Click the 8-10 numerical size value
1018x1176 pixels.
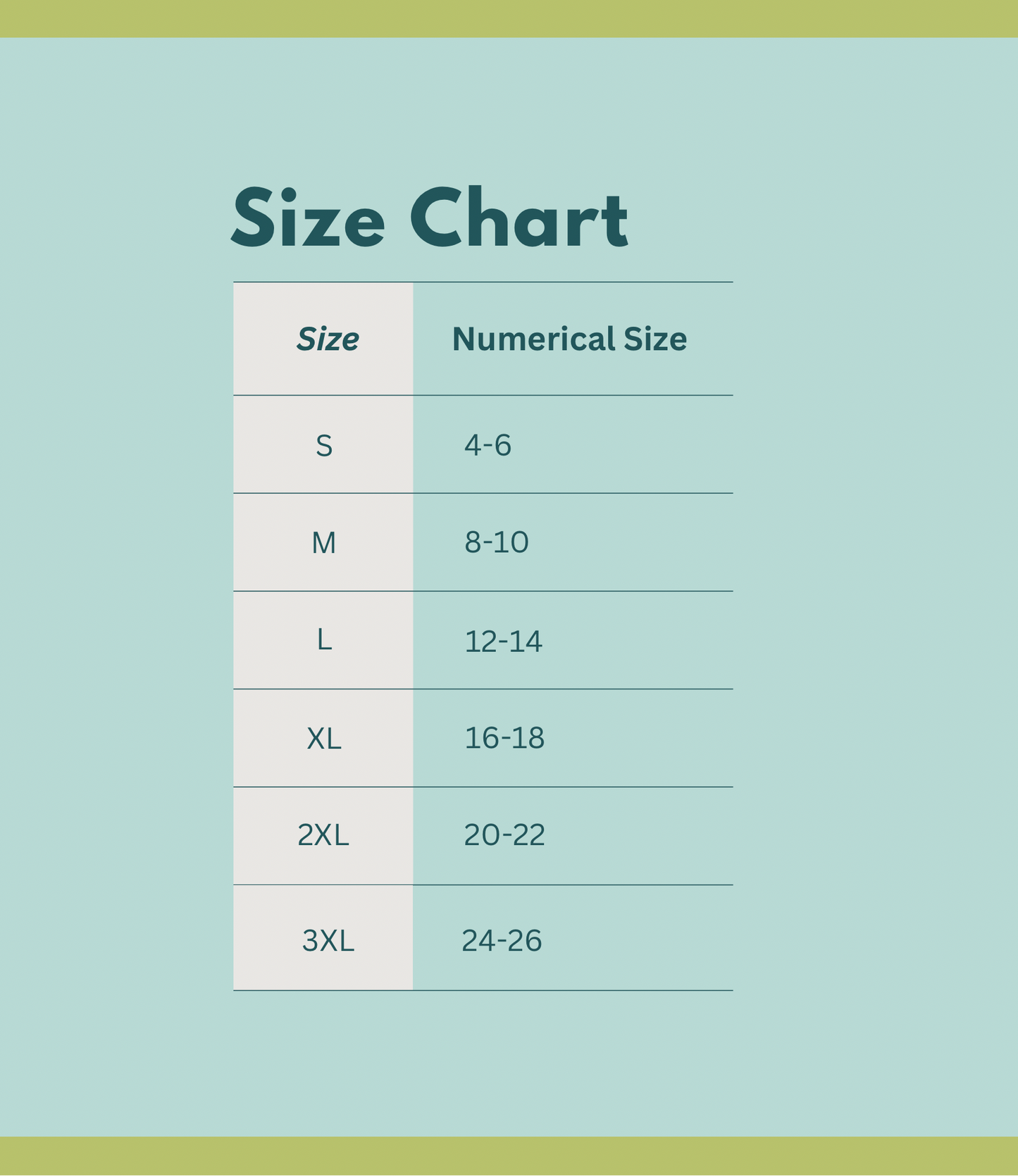click(x=496, y=542)
